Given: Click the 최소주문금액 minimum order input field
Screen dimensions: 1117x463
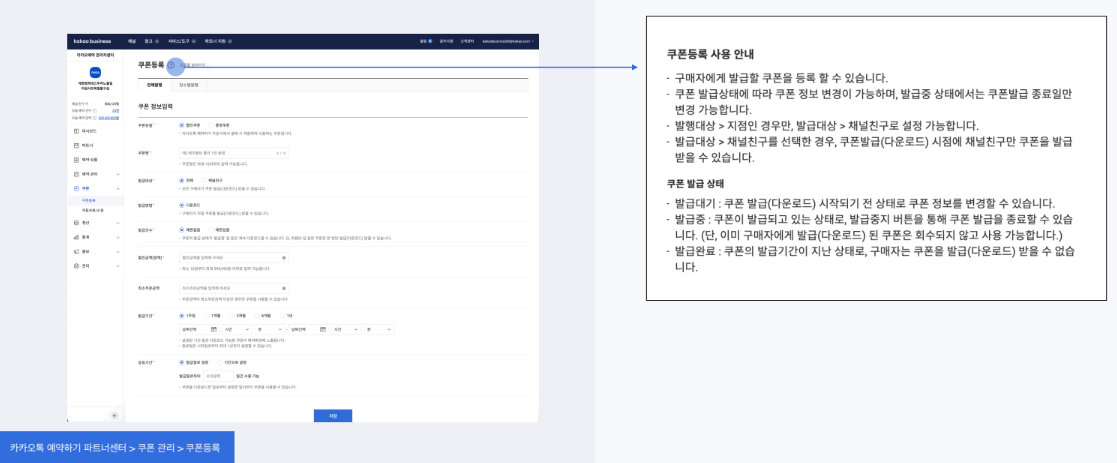Looking at the screenshot, I should coord(232,287).
